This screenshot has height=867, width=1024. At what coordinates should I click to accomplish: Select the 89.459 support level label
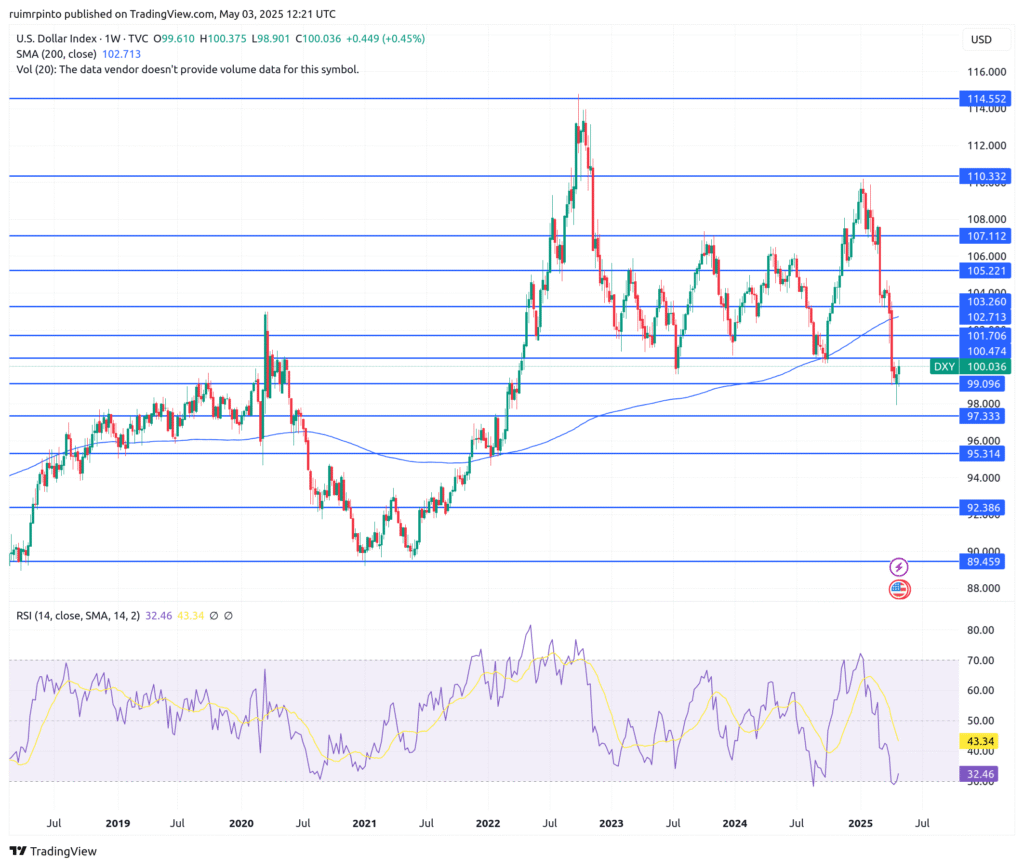(x=986, y=562)
